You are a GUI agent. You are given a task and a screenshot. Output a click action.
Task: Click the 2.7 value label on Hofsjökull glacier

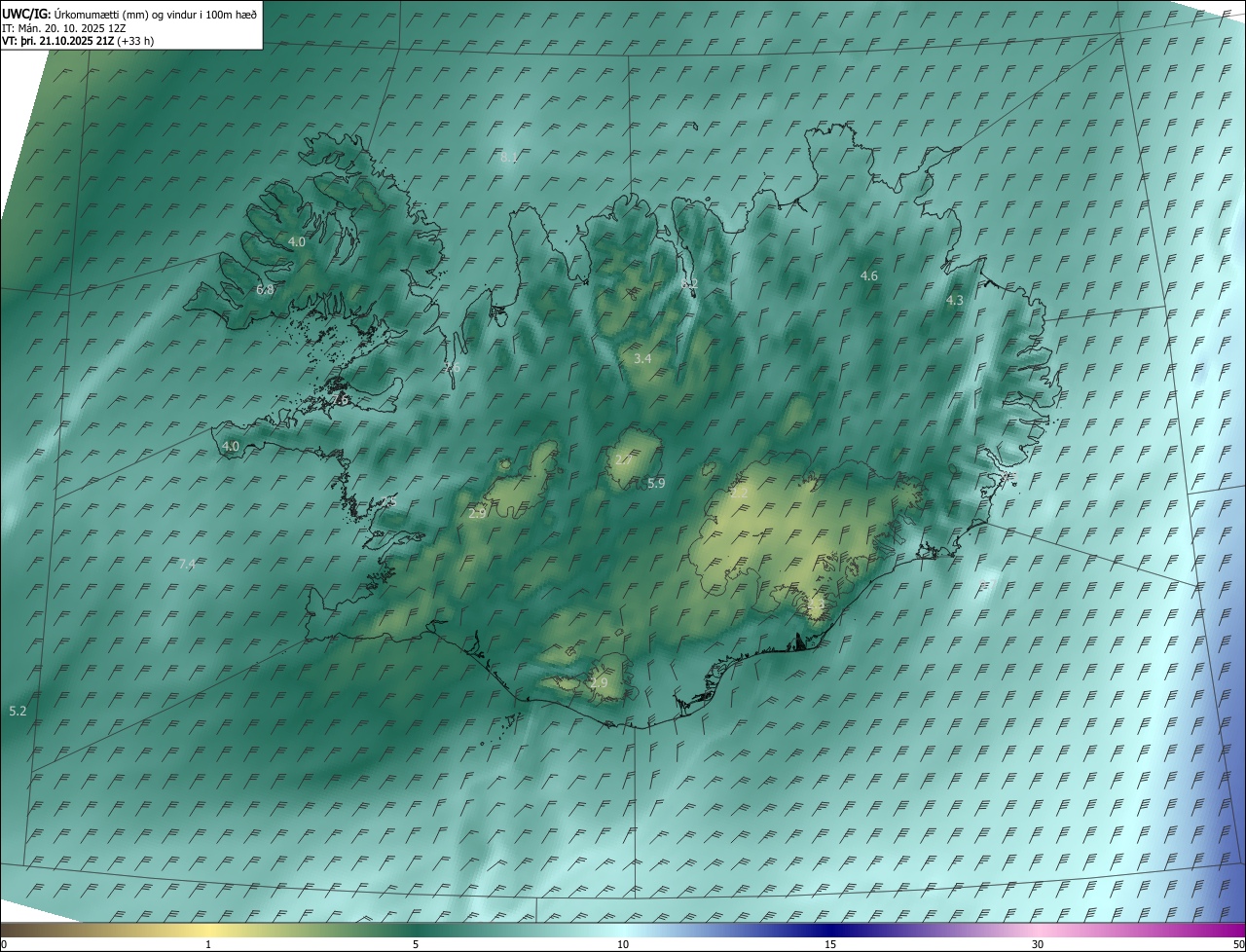point(624,459)
